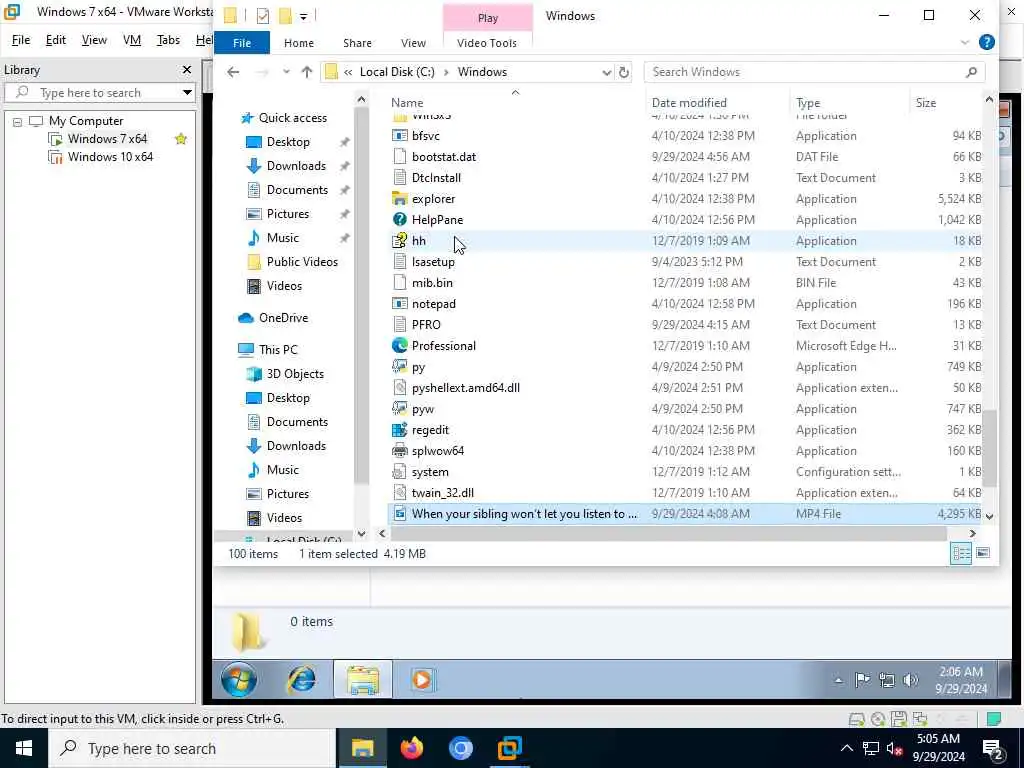Click the Windows 7 Start orb in VM

click(238, 679)
